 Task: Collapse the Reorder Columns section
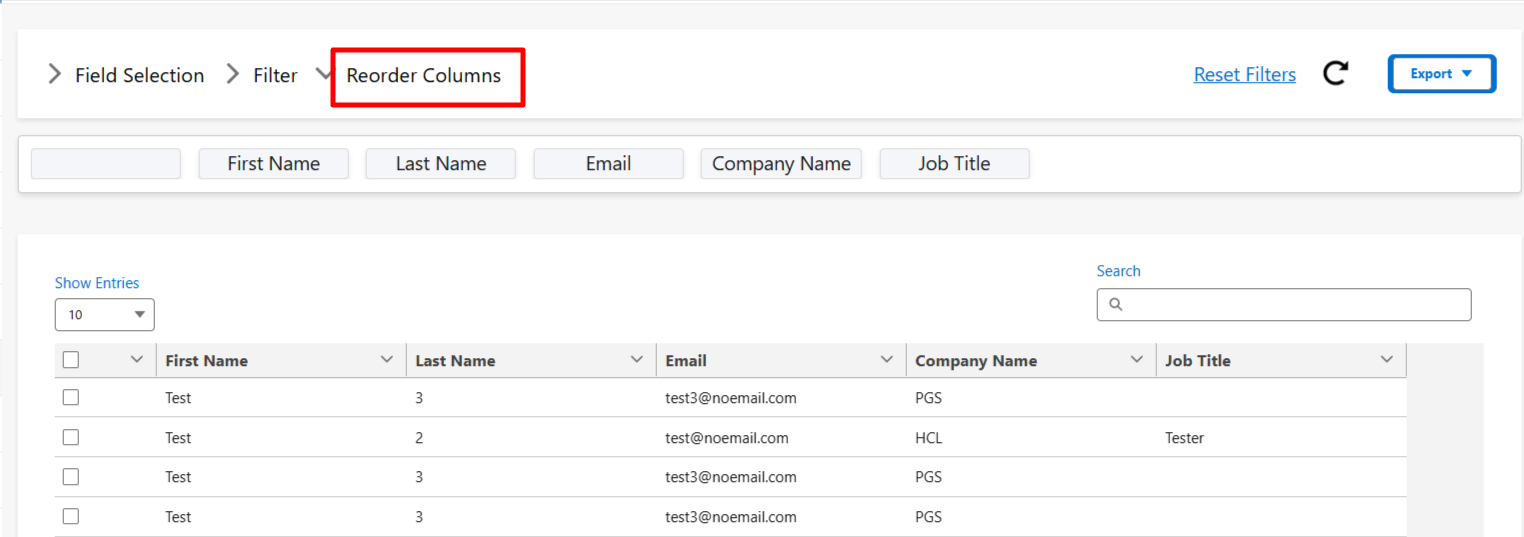pos(322,74)
